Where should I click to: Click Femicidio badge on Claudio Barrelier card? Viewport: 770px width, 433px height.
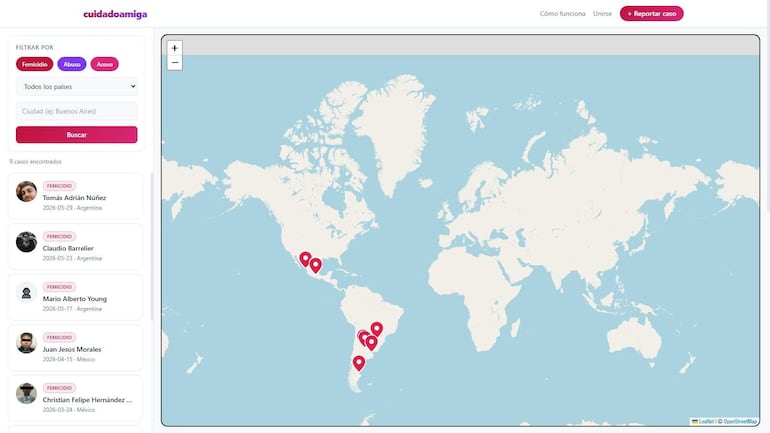pyautogui.click(x=59, y=237)
